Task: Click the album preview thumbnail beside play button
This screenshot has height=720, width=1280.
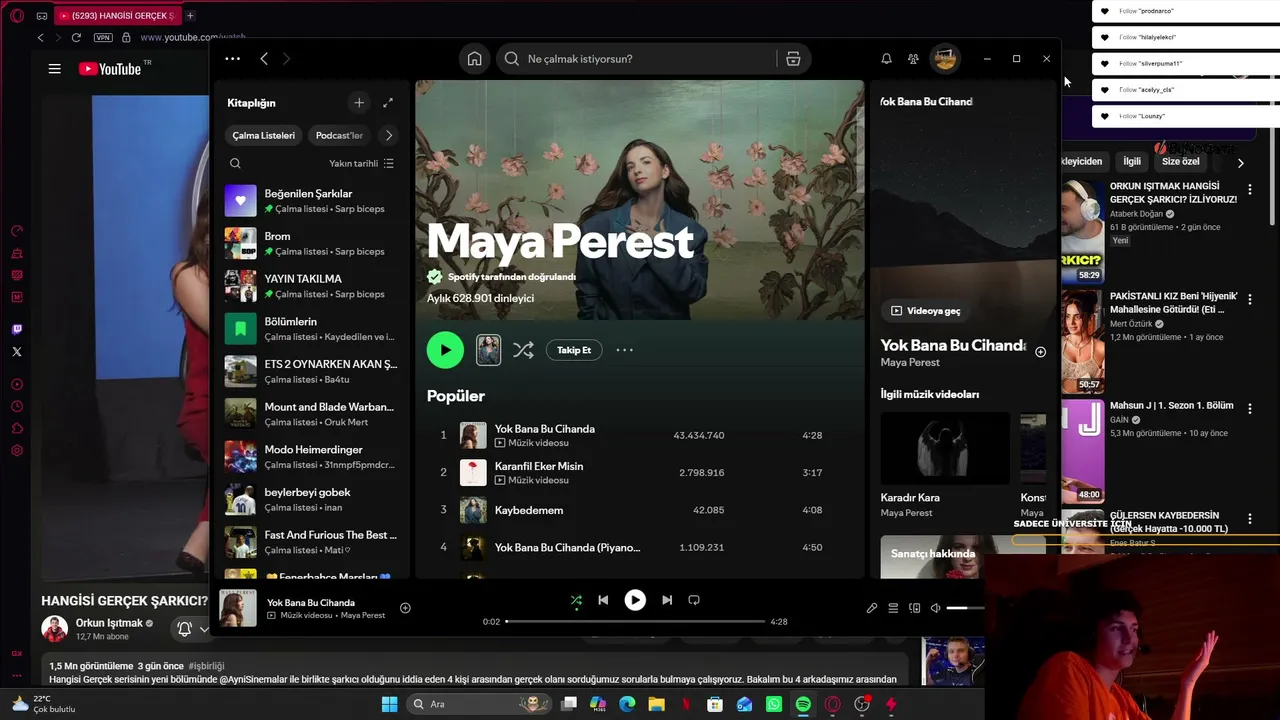Action: (488, 350)
